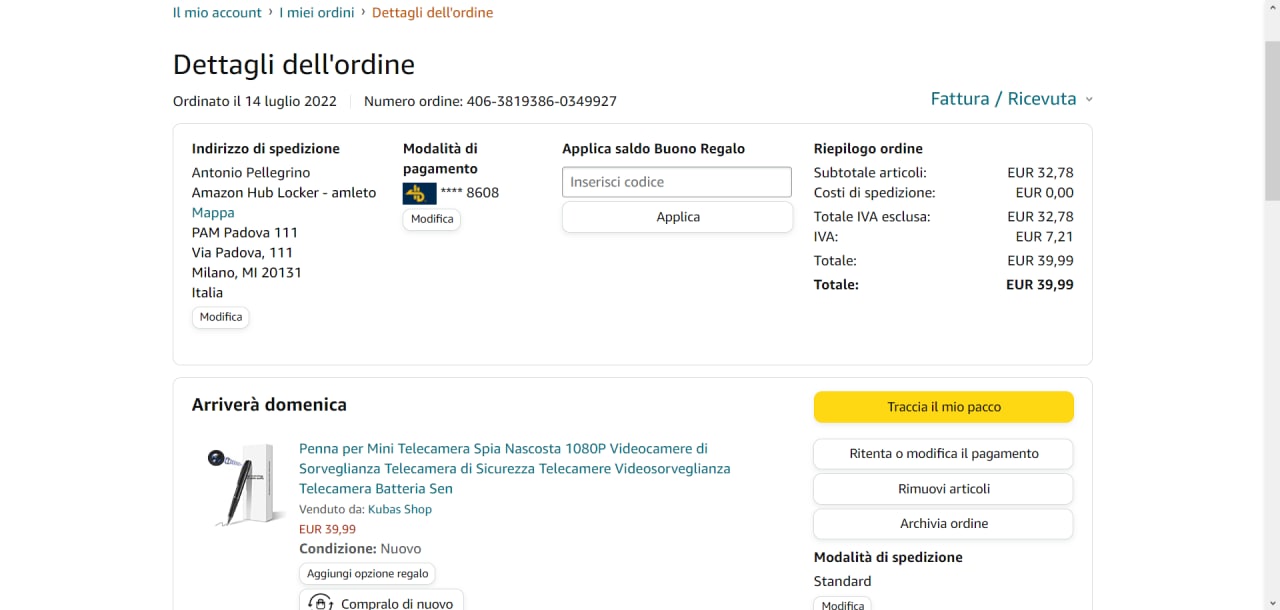1280x610 pixels.
Task: Click the buy again cart icon
Action: 320,603
